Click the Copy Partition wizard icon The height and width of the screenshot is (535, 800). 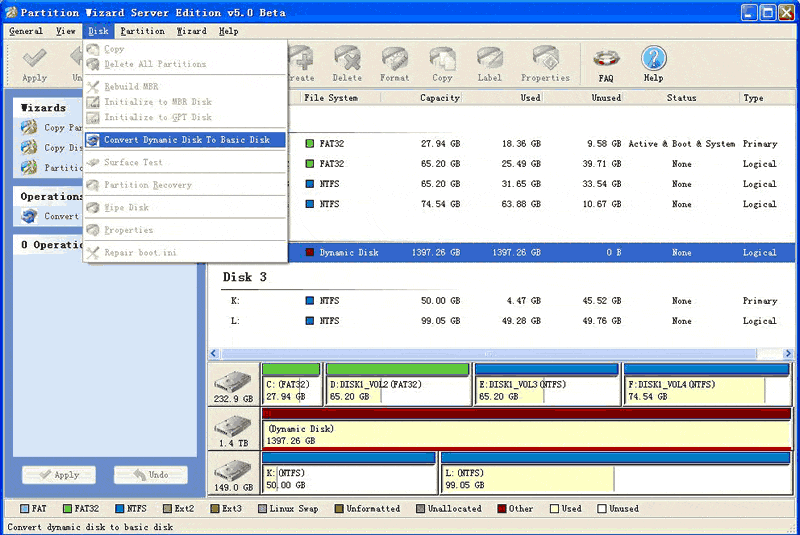click(29, 127)
